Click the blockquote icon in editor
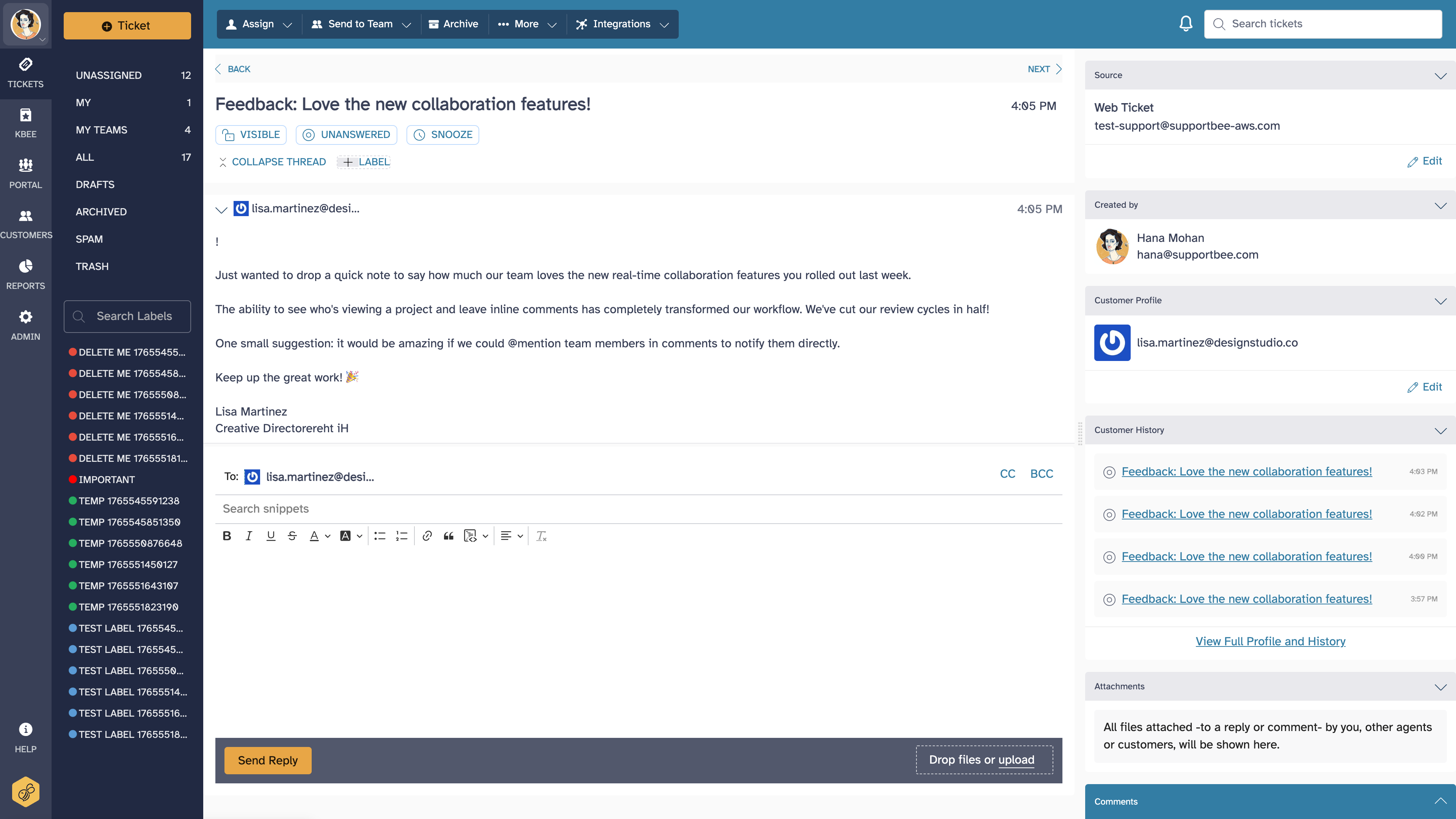The height and width of the screenshot is (819, 1456). point(448,536)
